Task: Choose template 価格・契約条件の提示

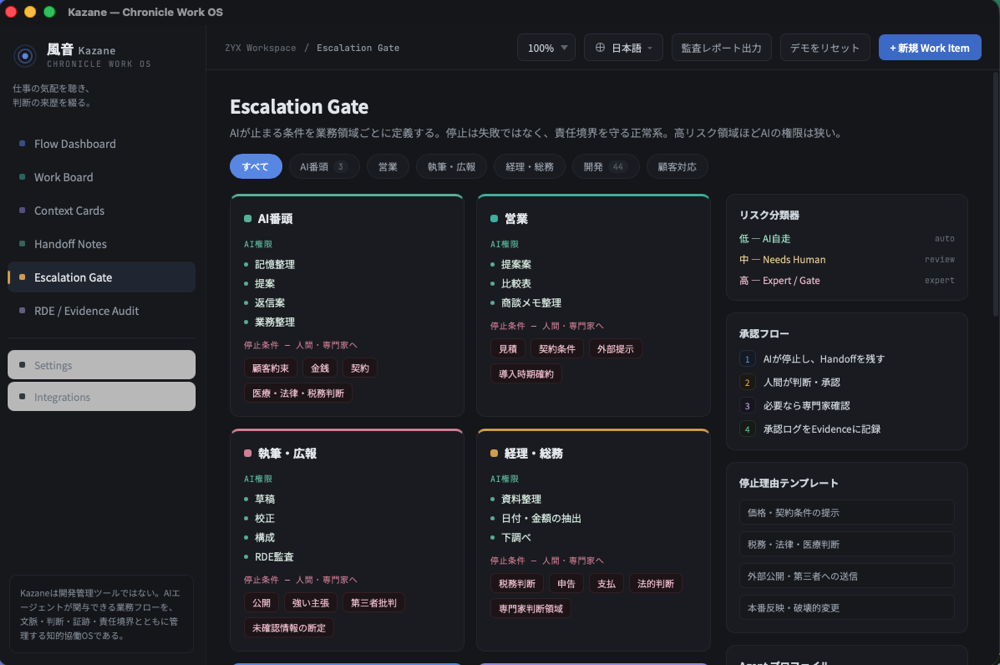Action: click(846, 513)
